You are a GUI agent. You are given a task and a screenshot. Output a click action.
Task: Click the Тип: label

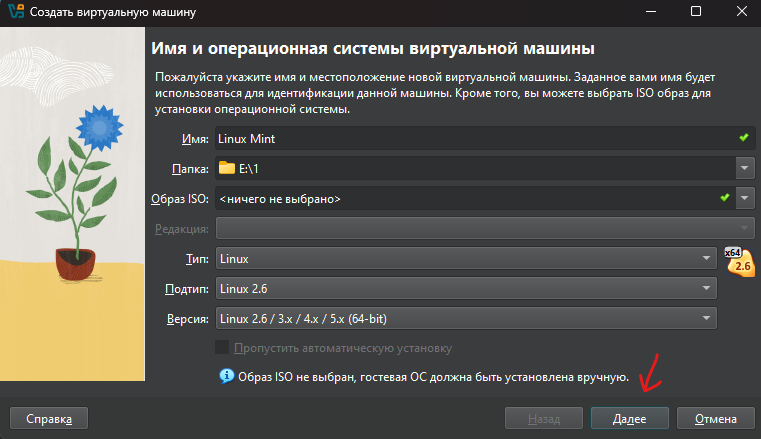point(197,259)
